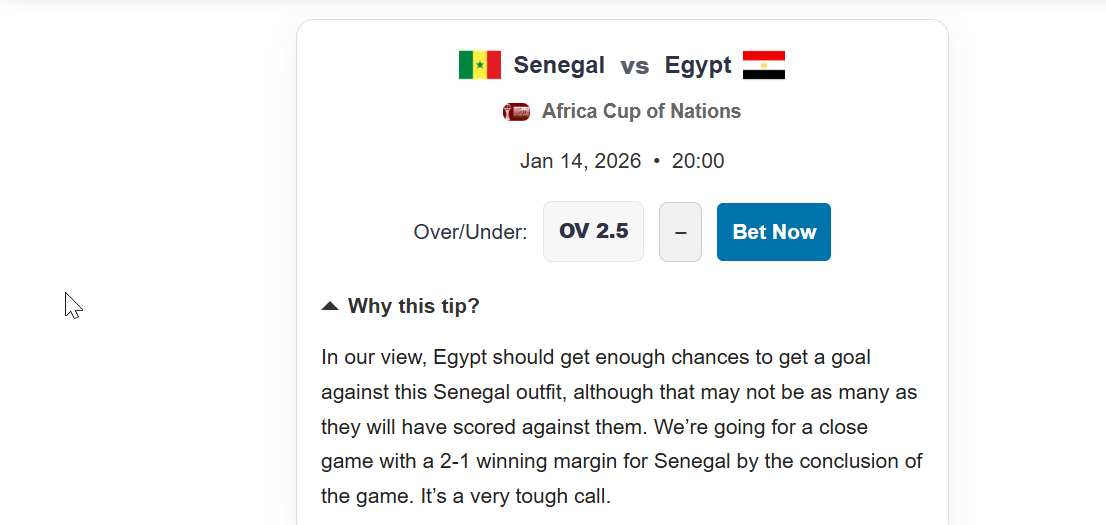Open the Africa Cup of Nations competition label
Viewport: 1106px width, 525px height.
tap(641, 112)
